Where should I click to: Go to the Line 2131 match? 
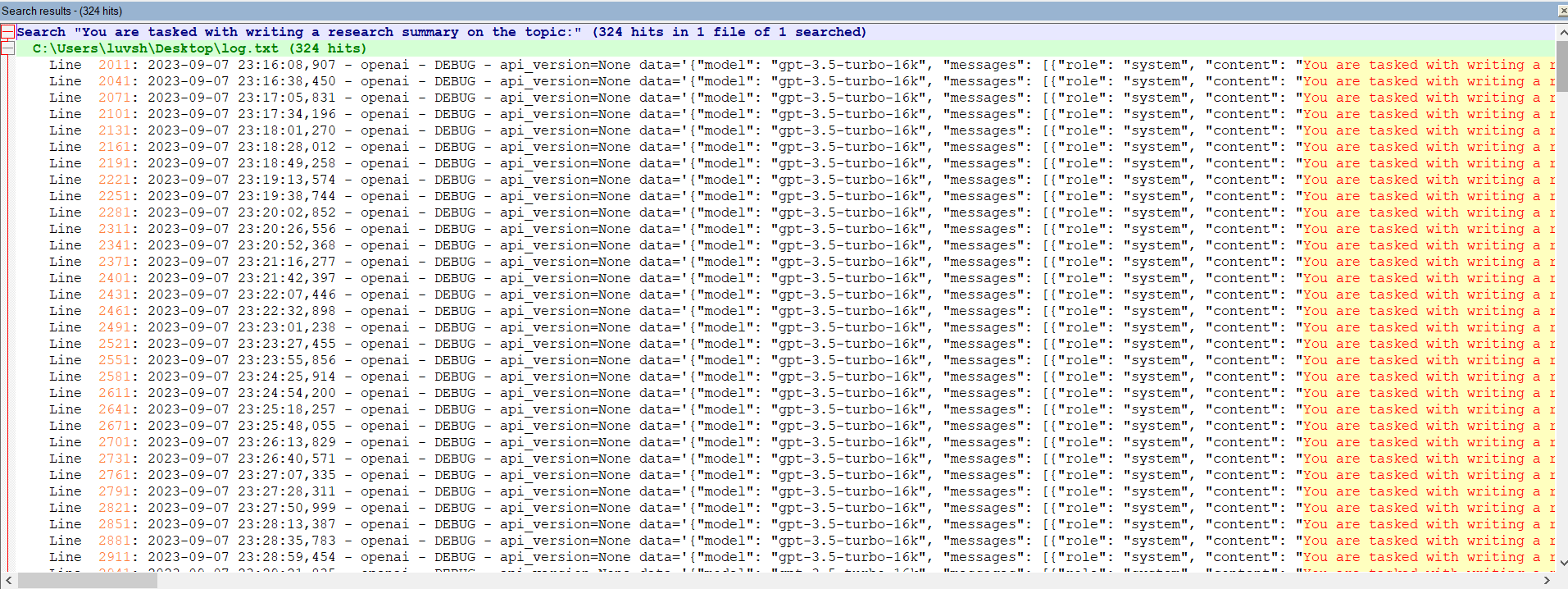[x=785, y=130]
